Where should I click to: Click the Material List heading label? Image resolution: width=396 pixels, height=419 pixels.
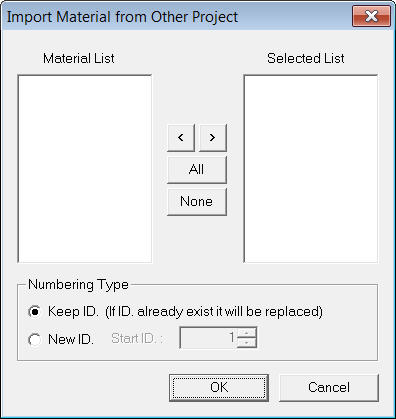pyautogui.click(x=79, y=58)
